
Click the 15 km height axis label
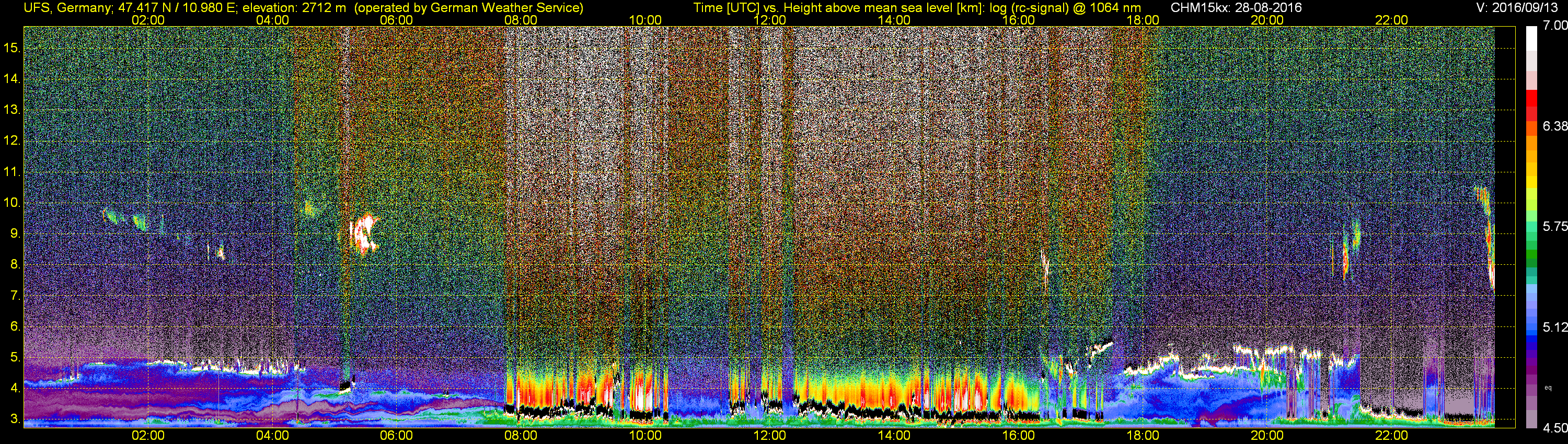11,48
